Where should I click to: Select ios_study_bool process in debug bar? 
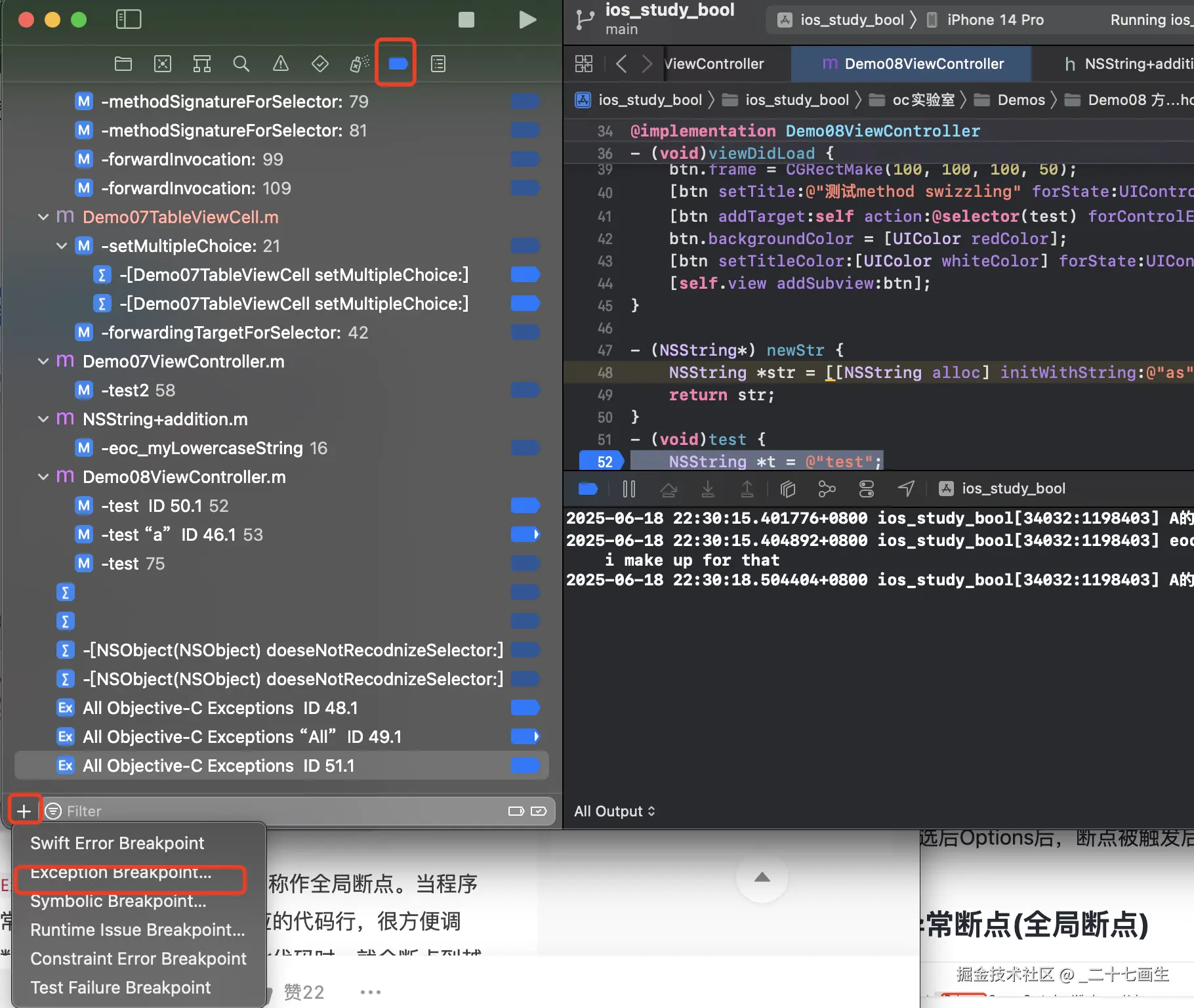(x=1002, y=488)
